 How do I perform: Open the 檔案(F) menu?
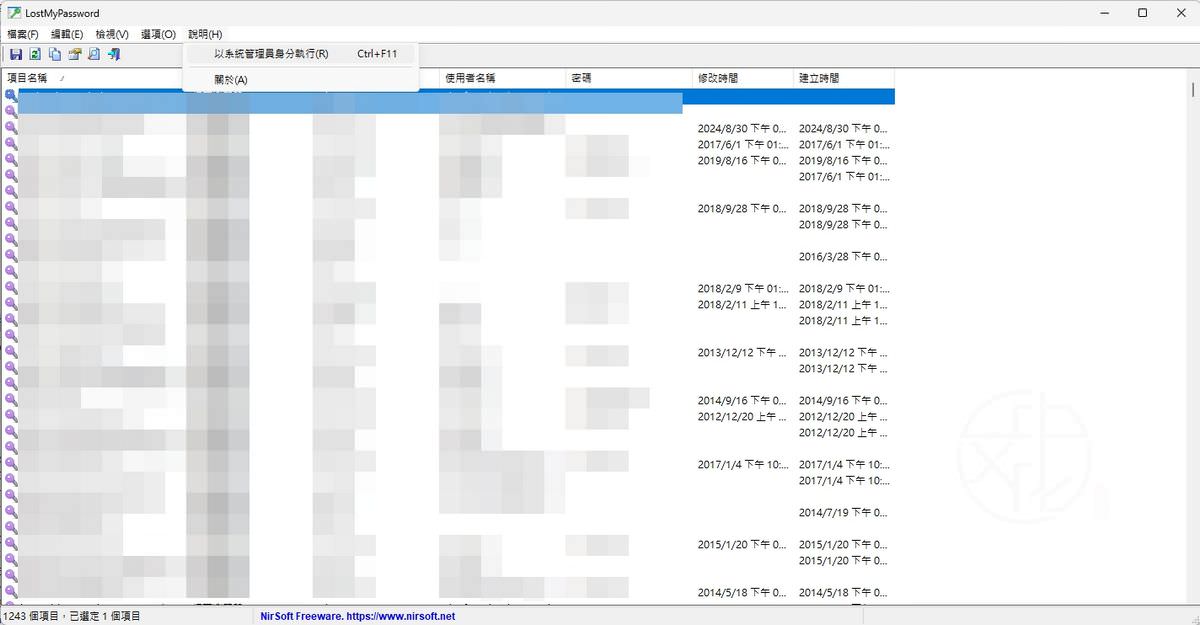[23, 35]
